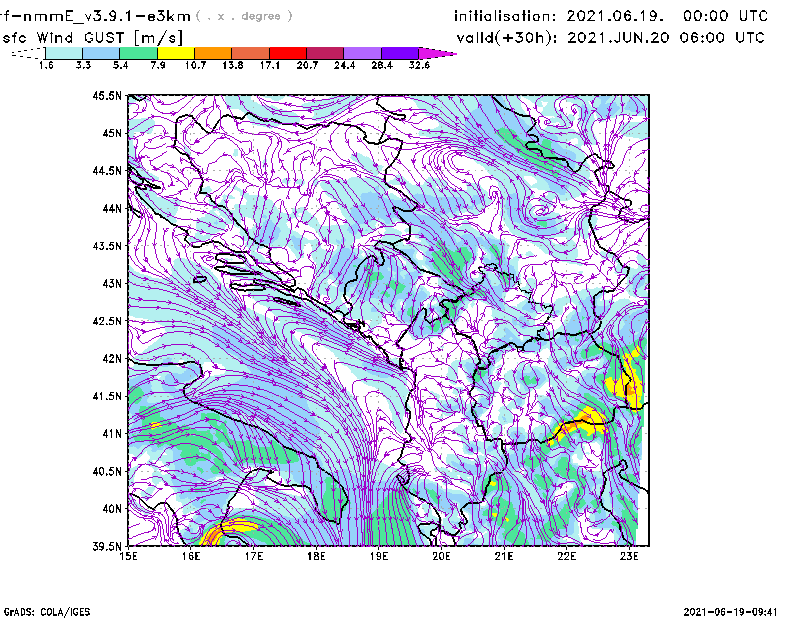Click the '45.5N' latitude label
The width and height of the screenshot is (800, 618).
pos(107,95)
